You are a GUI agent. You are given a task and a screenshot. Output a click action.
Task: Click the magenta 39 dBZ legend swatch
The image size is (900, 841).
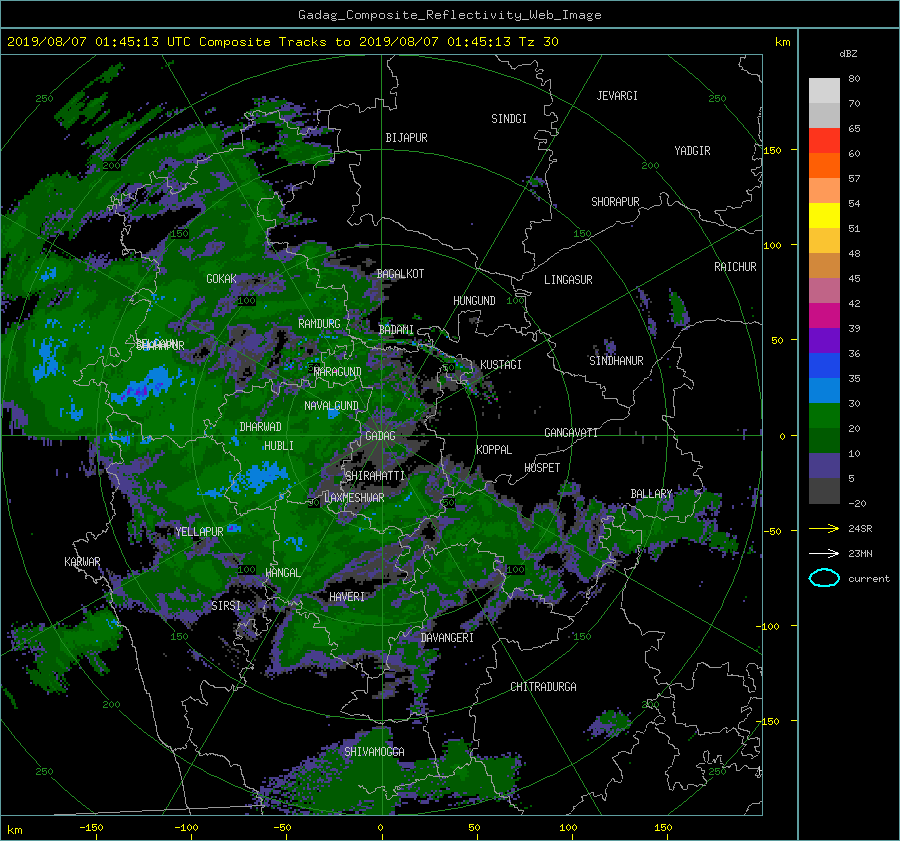[x=824, y=316]
